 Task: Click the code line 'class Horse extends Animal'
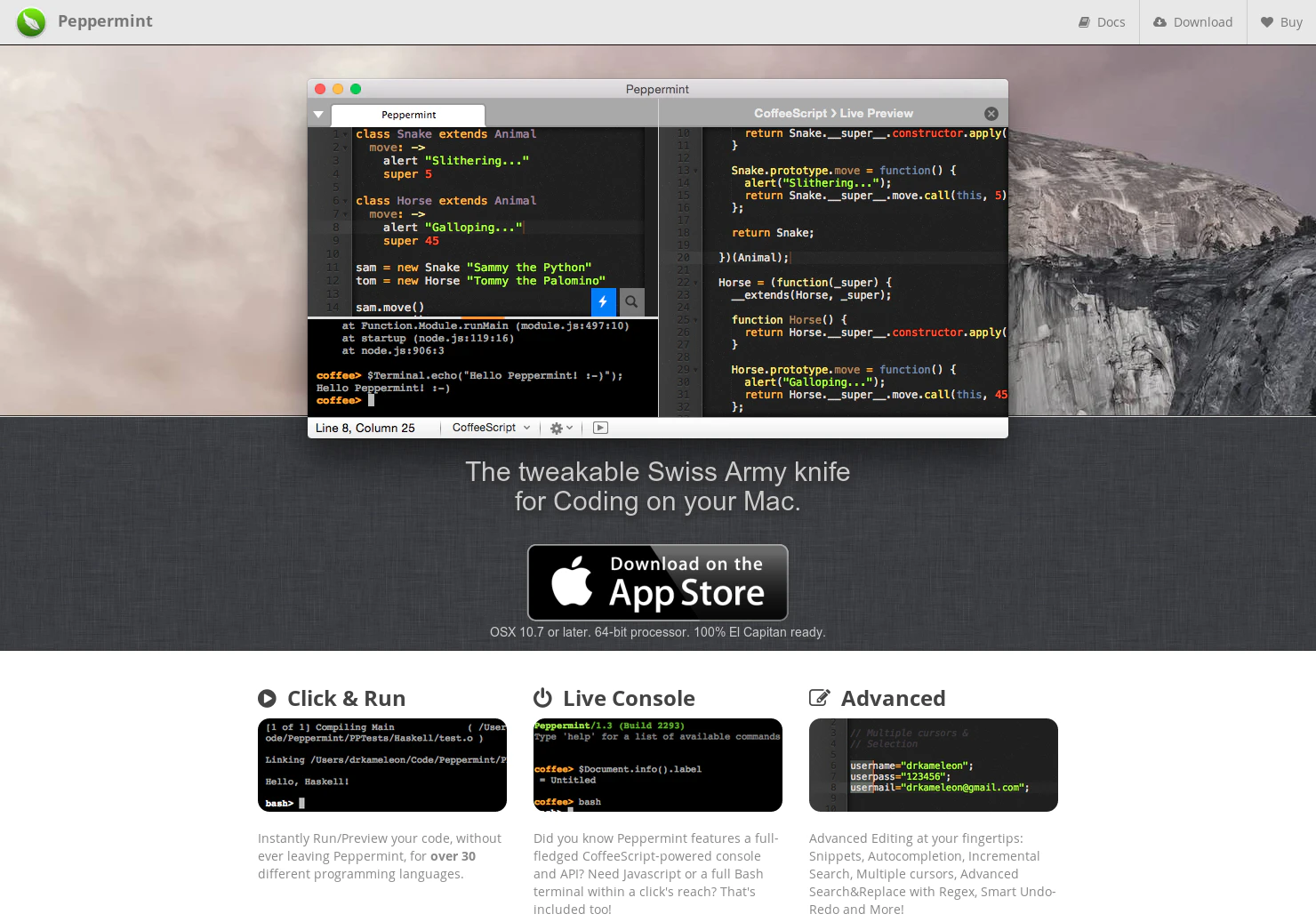click(x=445, y=201)
